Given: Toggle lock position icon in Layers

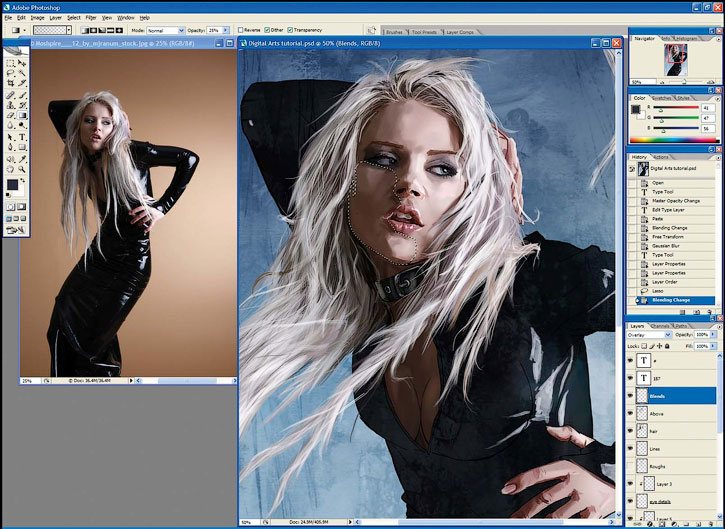Looking at the screenshot, I should pyautogui.click(x=660, y=346).
